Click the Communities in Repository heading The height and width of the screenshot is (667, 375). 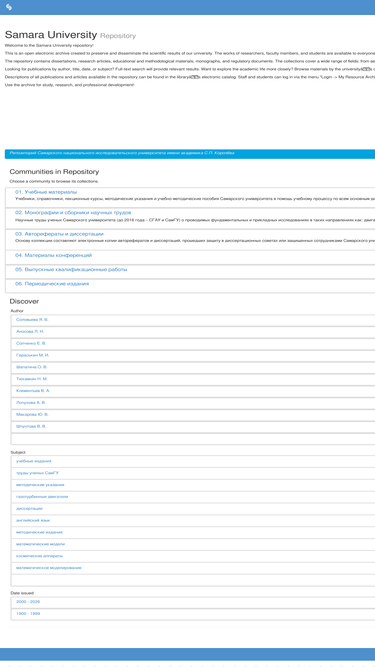click(54, 172)
